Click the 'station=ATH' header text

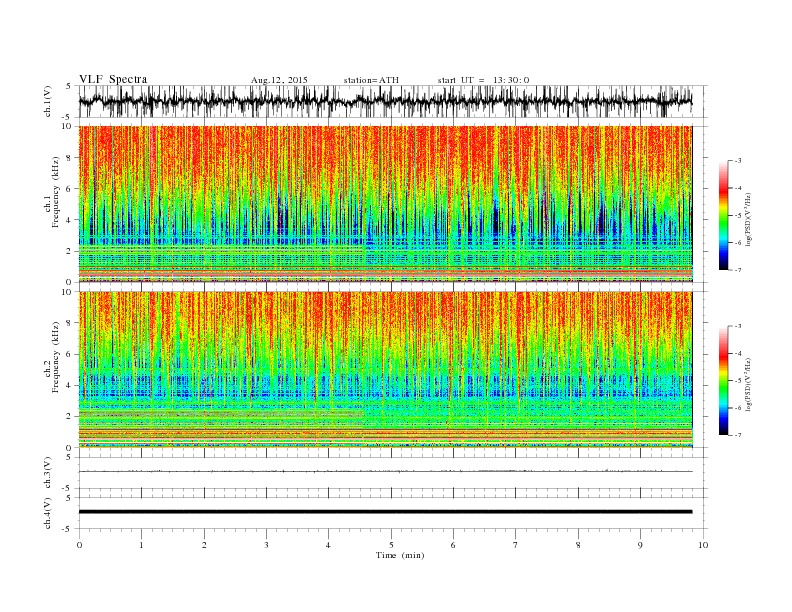tap(371, 80)
